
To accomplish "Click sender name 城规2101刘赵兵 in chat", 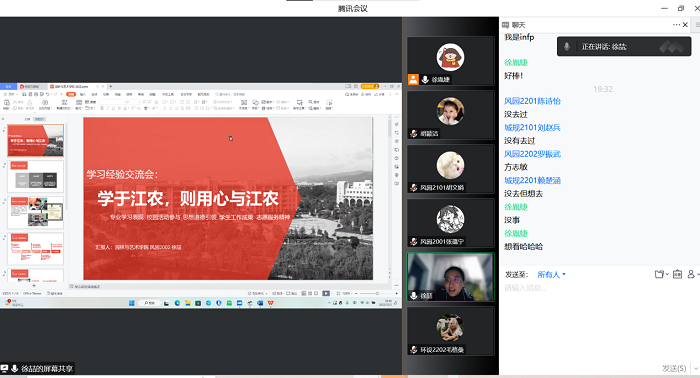I will point(532,128).
